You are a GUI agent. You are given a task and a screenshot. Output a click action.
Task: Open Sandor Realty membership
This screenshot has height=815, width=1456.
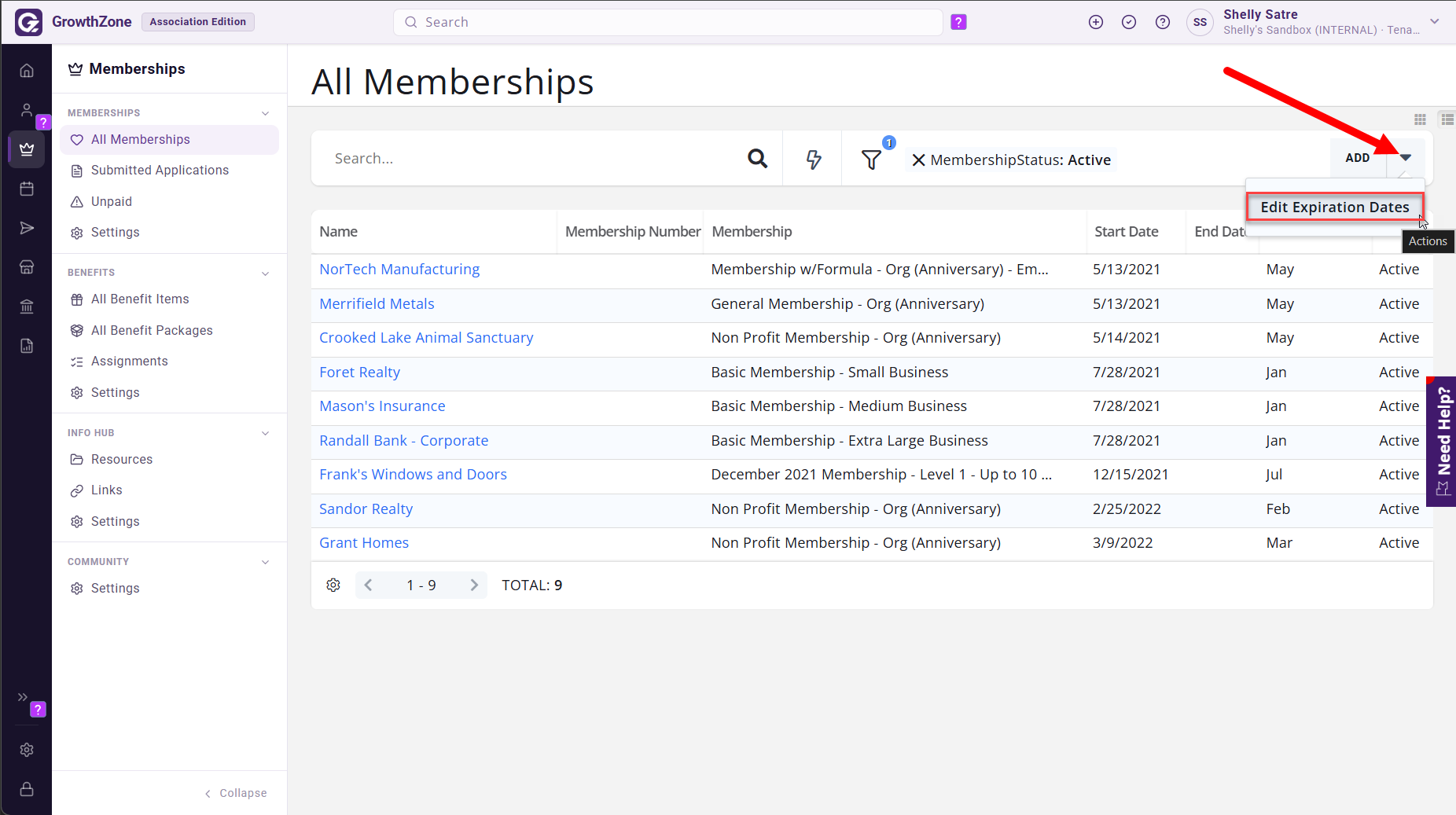point(366,509)
